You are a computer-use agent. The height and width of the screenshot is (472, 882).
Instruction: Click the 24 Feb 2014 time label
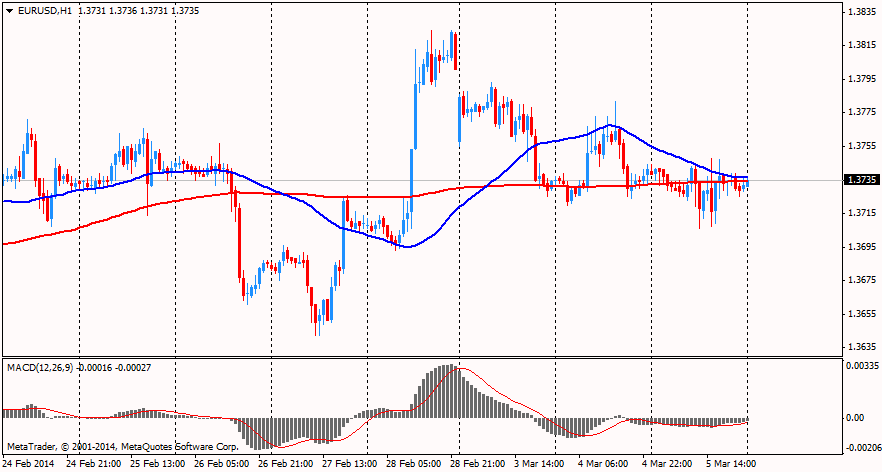(x=29, y=464)
